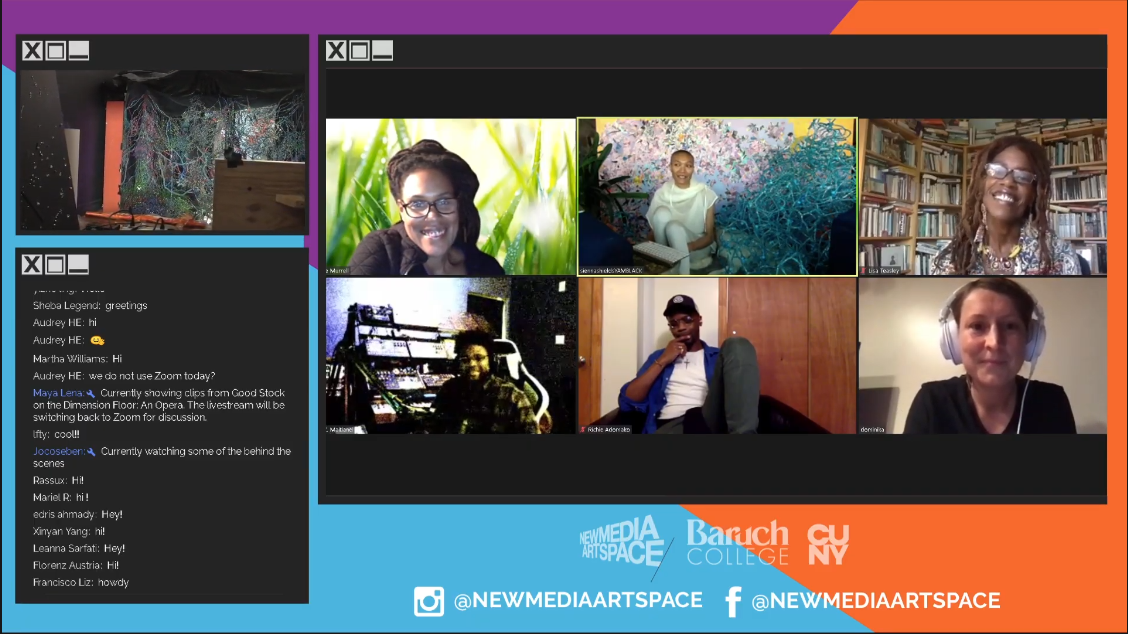Viewport: 1128px width, 634px height.
Task: Click the square icon on the video grid panel
Action: tap(360, 50)
